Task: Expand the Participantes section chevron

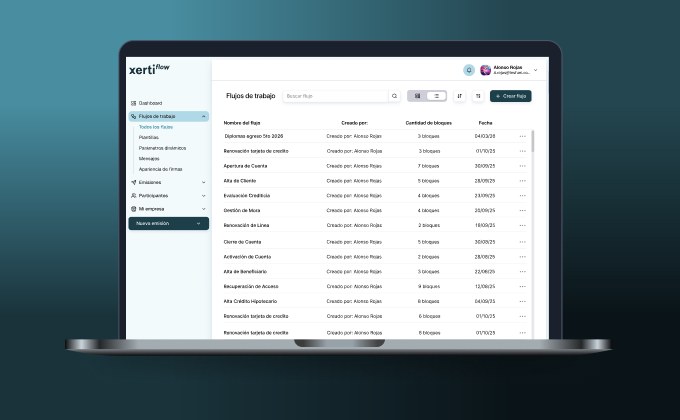Action: [x=203, y=196]
